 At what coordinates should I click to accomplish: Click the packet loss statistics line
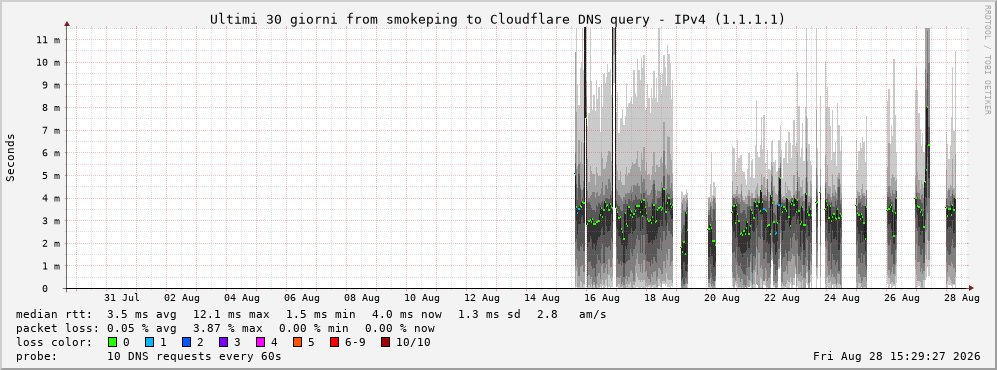[x=225, y=328]
